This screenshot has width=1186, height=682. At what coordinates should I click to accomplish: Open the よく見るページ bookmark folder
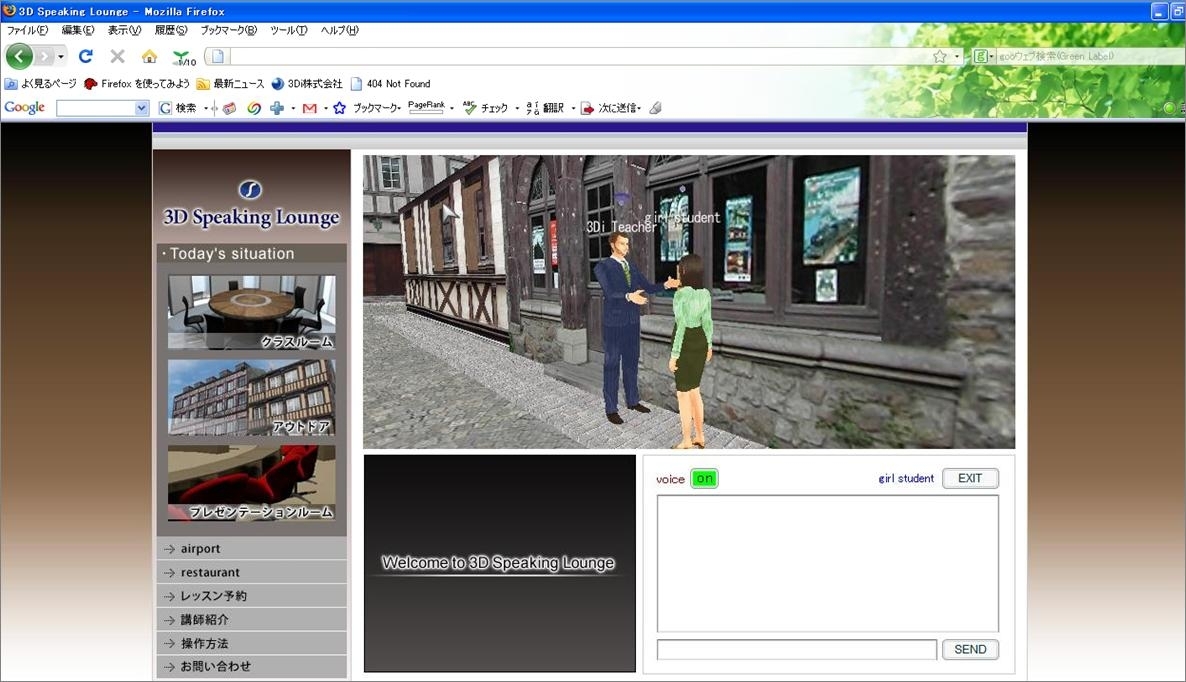(x=41, y=84)
